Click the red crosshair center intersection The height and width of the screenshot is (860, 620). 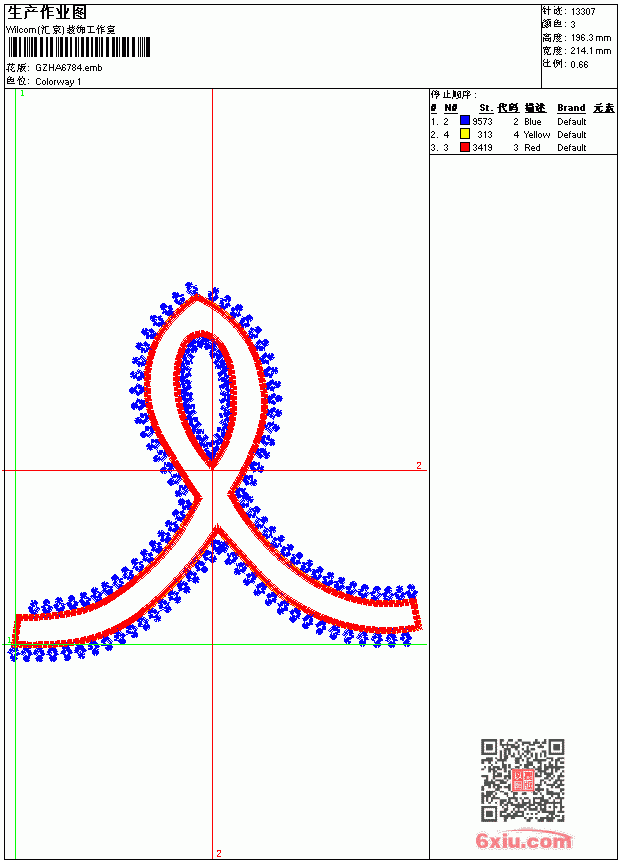click(212, 470)
